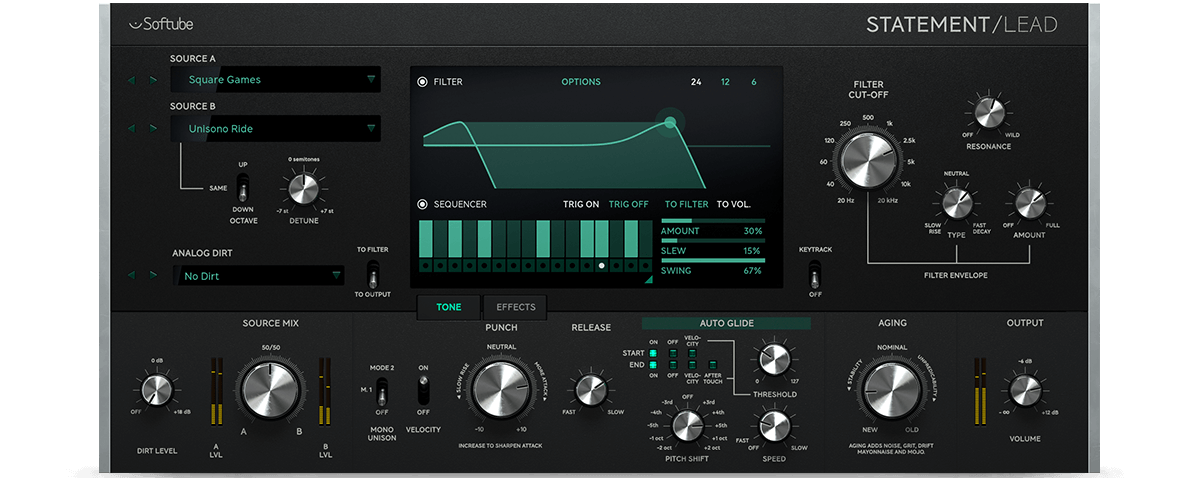This screenshot has width=1200, height=482.
Task: Expand the Analog Dirt dropdown
Action: pos(259,276)
